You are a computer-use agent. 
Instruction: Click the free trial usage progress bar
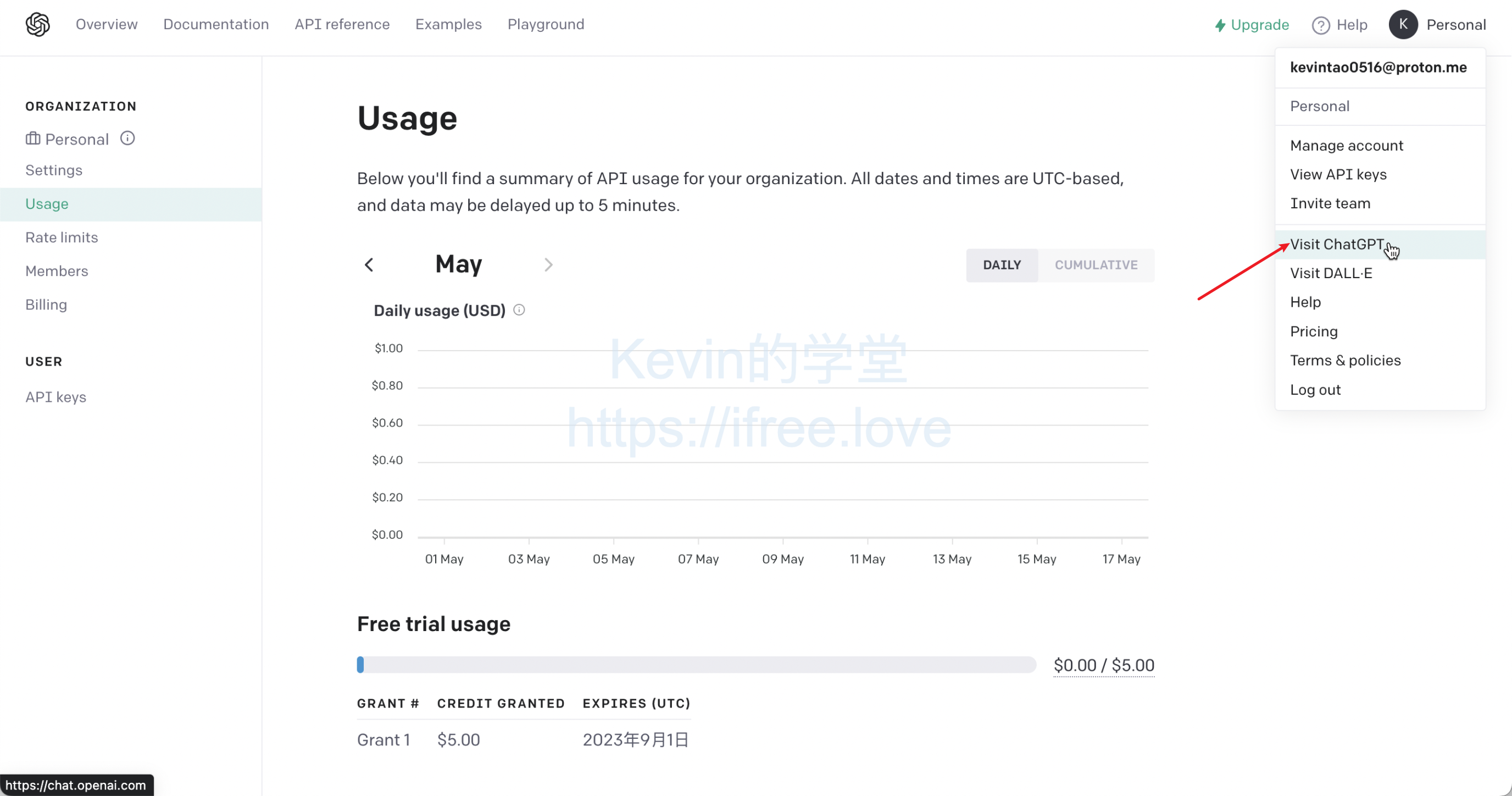(x=696, y=665)
